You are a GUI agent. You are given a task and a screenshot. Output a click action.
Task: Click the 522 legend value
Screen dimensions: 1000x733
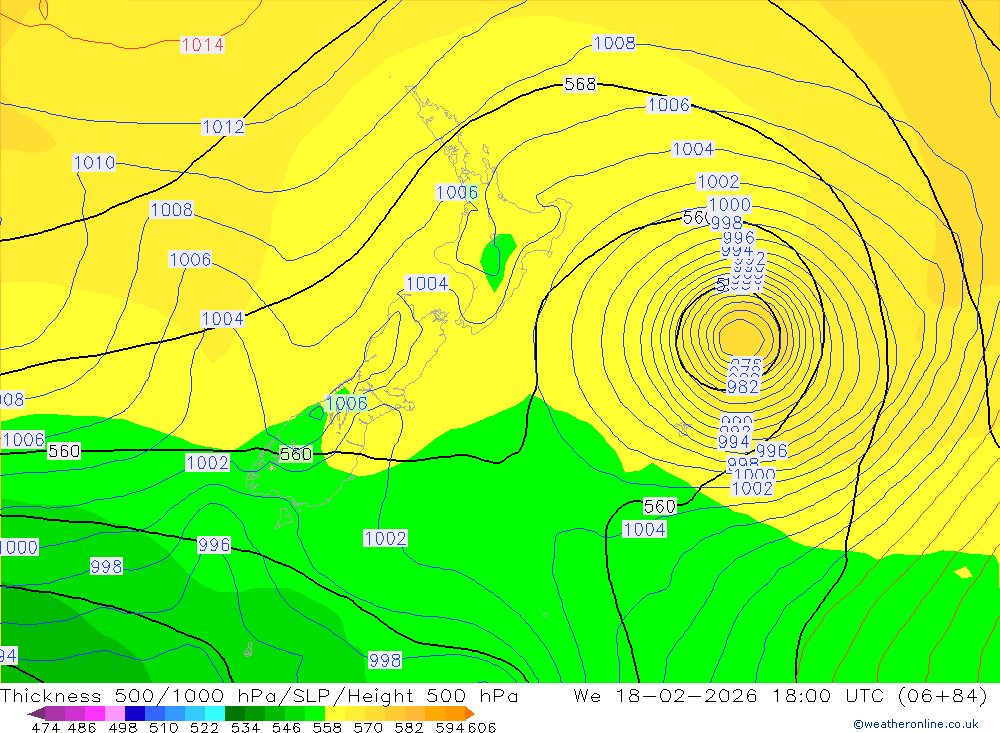click(204, 727)
